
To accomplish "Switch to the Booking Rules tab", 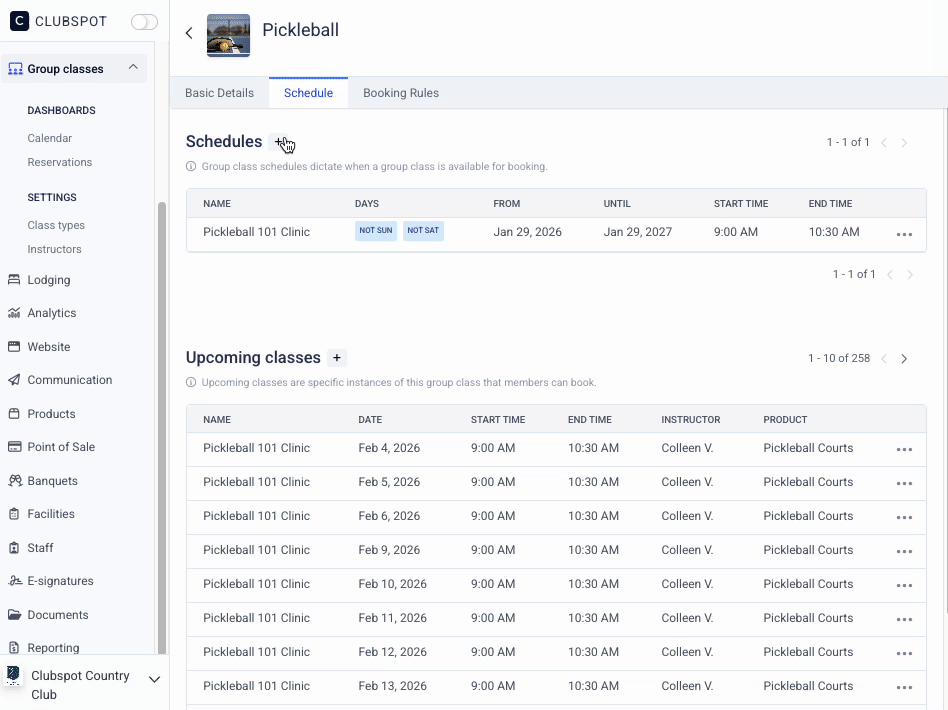I will pyautogui.click(x=400, y=93).
